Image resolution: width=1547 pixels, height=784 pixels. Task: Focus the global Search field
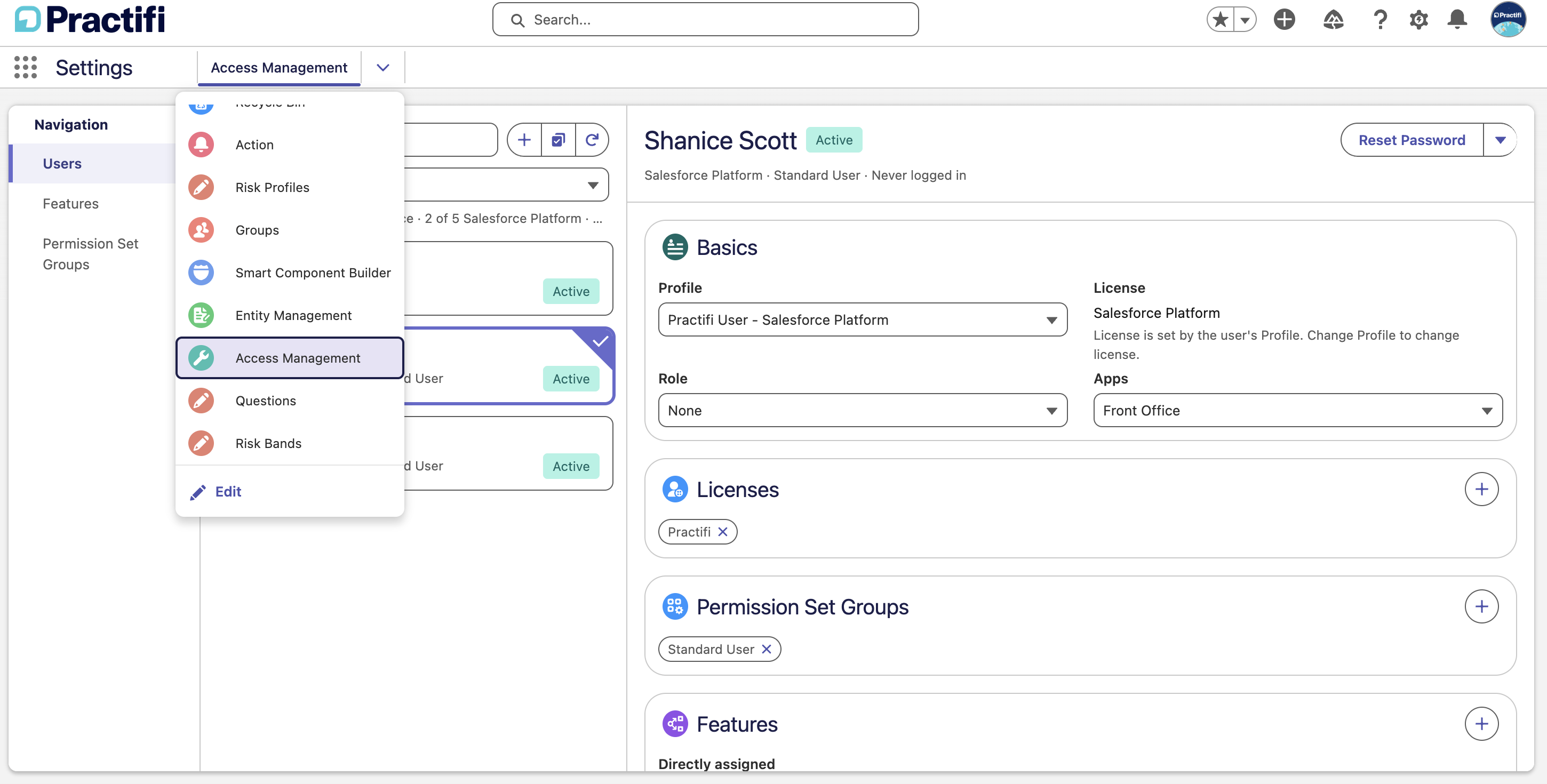click(x=705, y=20)
